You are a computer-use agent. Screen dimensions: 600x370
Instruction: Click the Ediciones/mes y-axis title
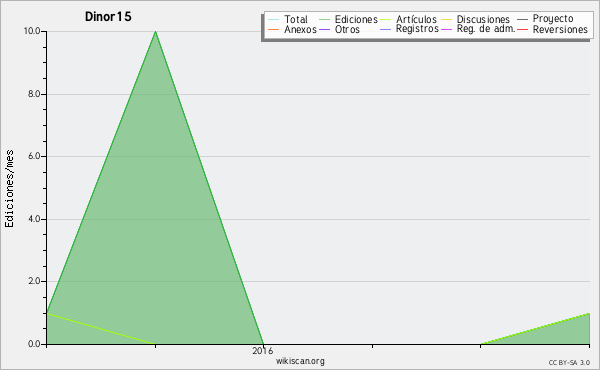9,189
